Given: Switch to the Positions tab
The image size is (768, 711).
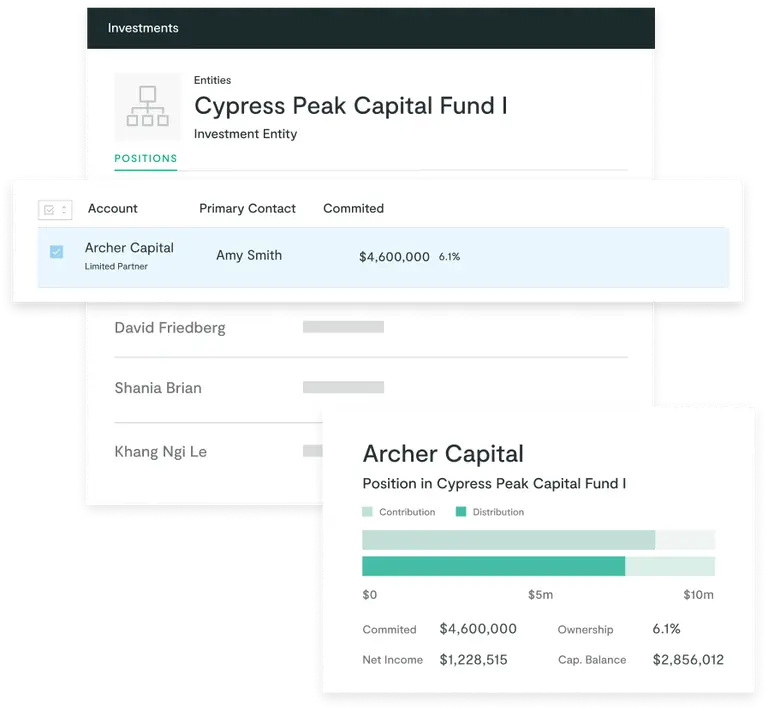Looking at the screenshot, I should click(x=145, y=158).
